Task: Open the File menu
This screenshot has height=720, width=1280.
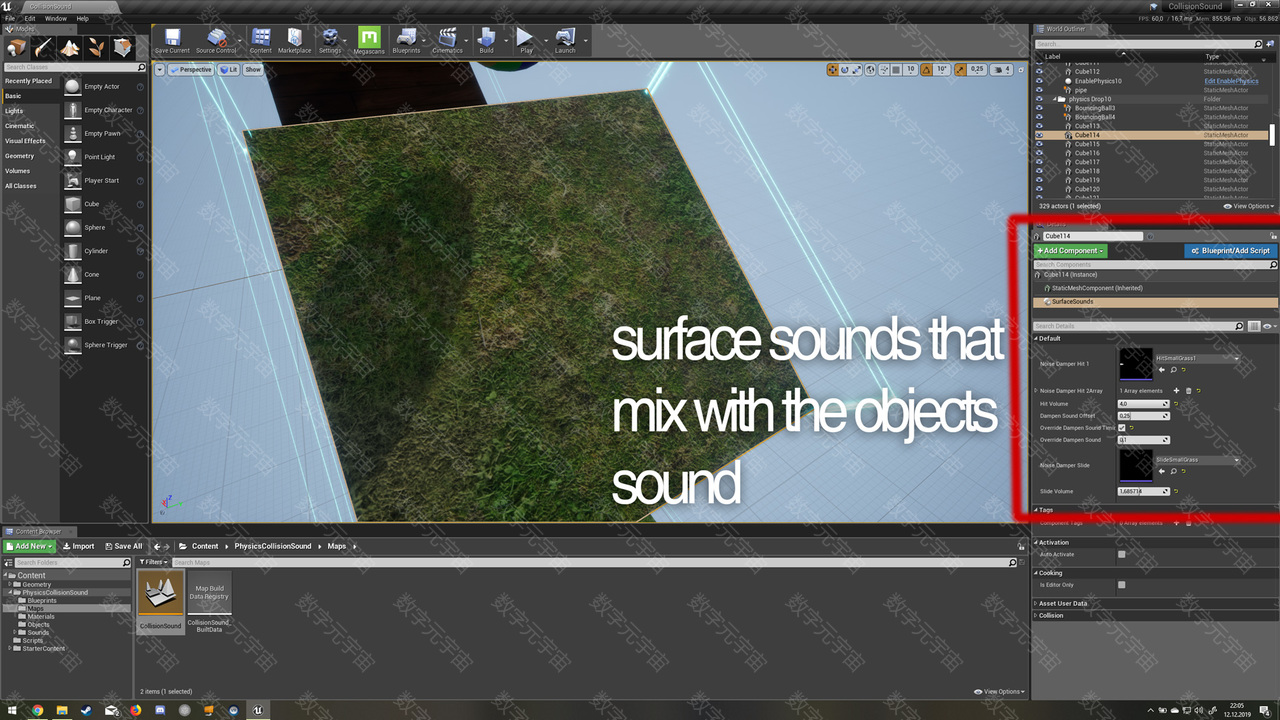Action: pyautogui.click(x=10, y=18)
